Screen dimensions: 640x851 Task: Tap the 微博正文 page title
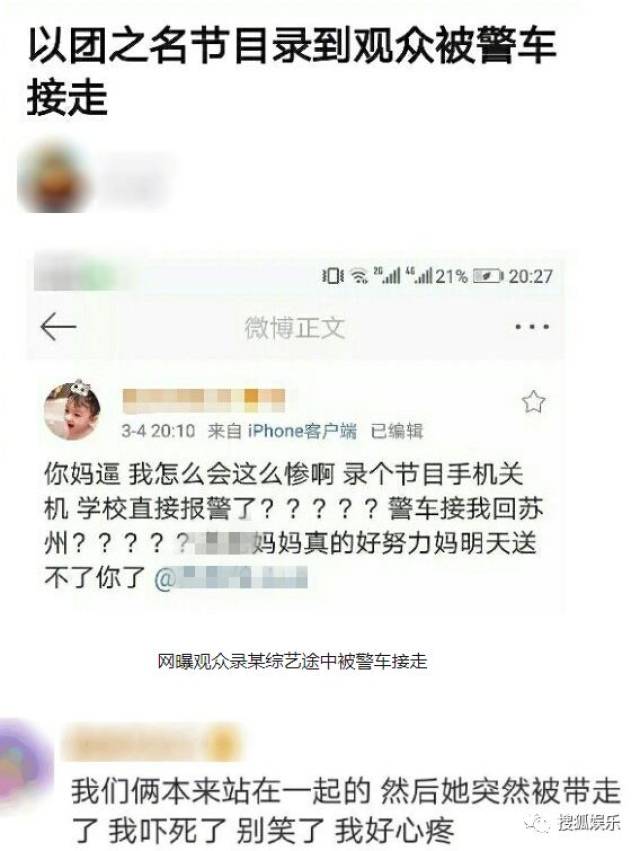[x=295, y=328]
